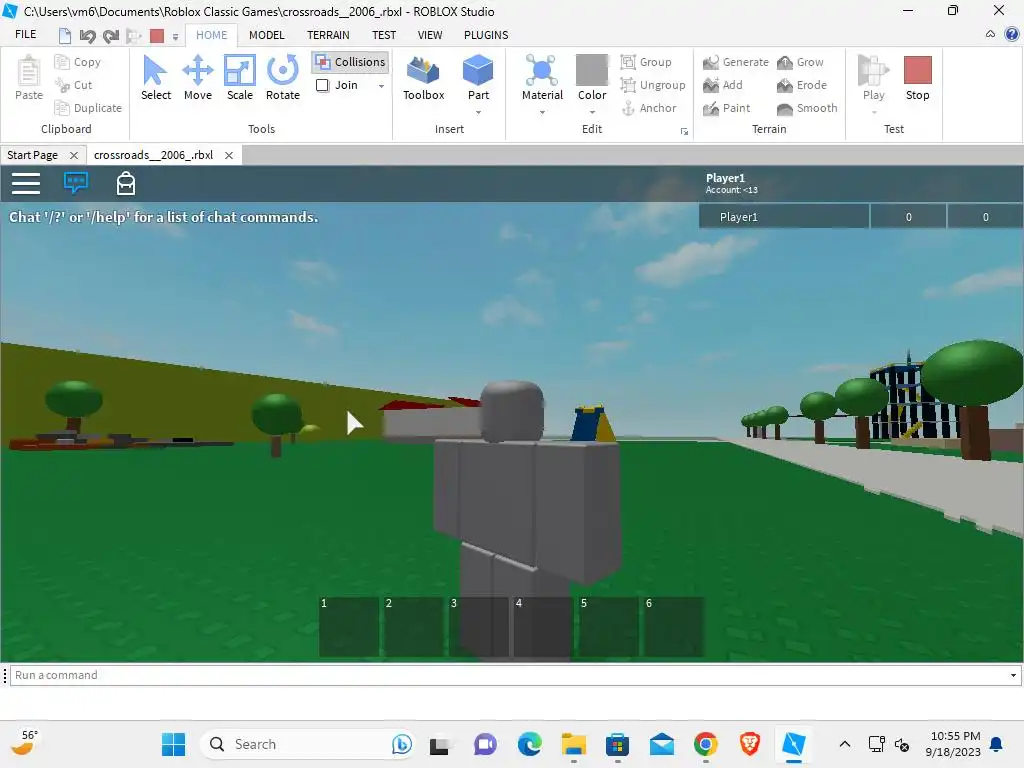The image size is (1024, 768).
Task: Close the crossroads__2006_.rbxl tab
Action: [229, 155]
